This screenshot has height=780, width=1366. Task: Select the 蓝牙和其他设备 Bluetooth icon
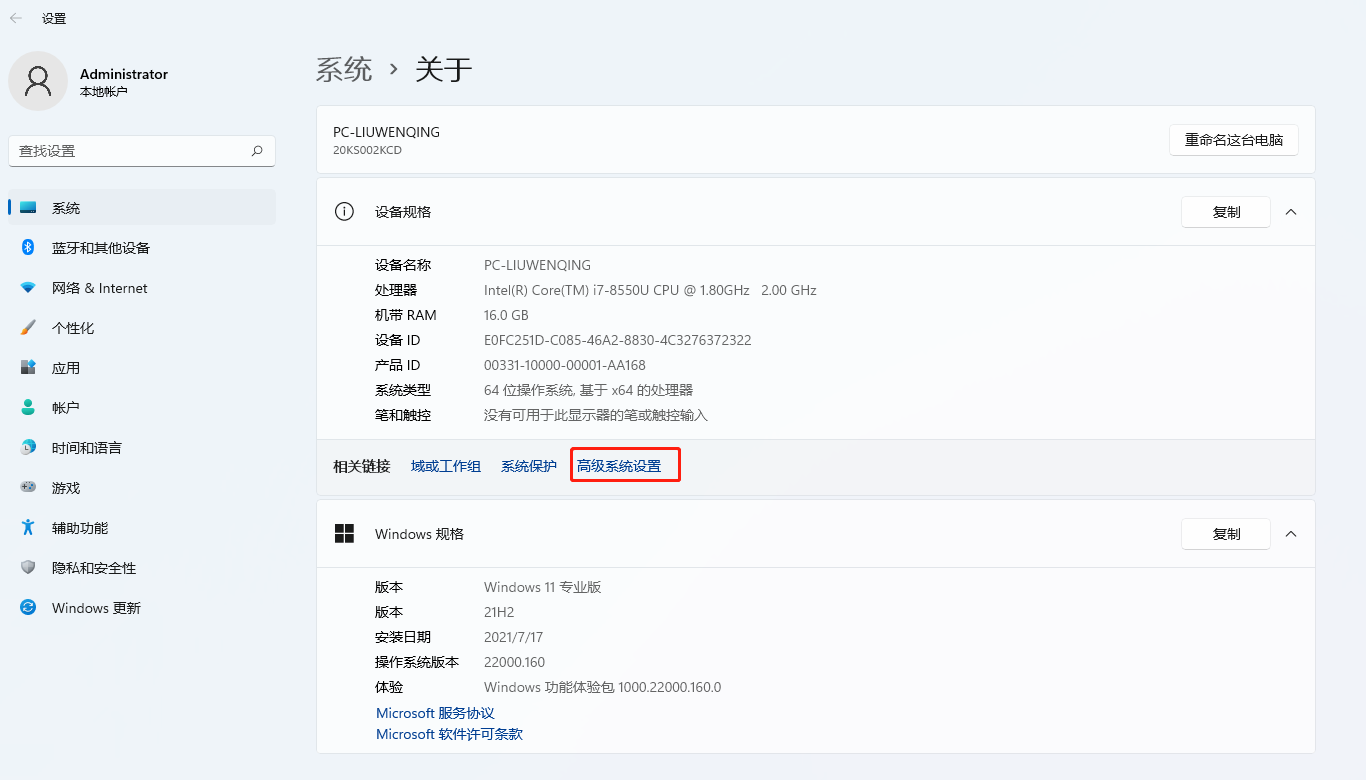28,248
